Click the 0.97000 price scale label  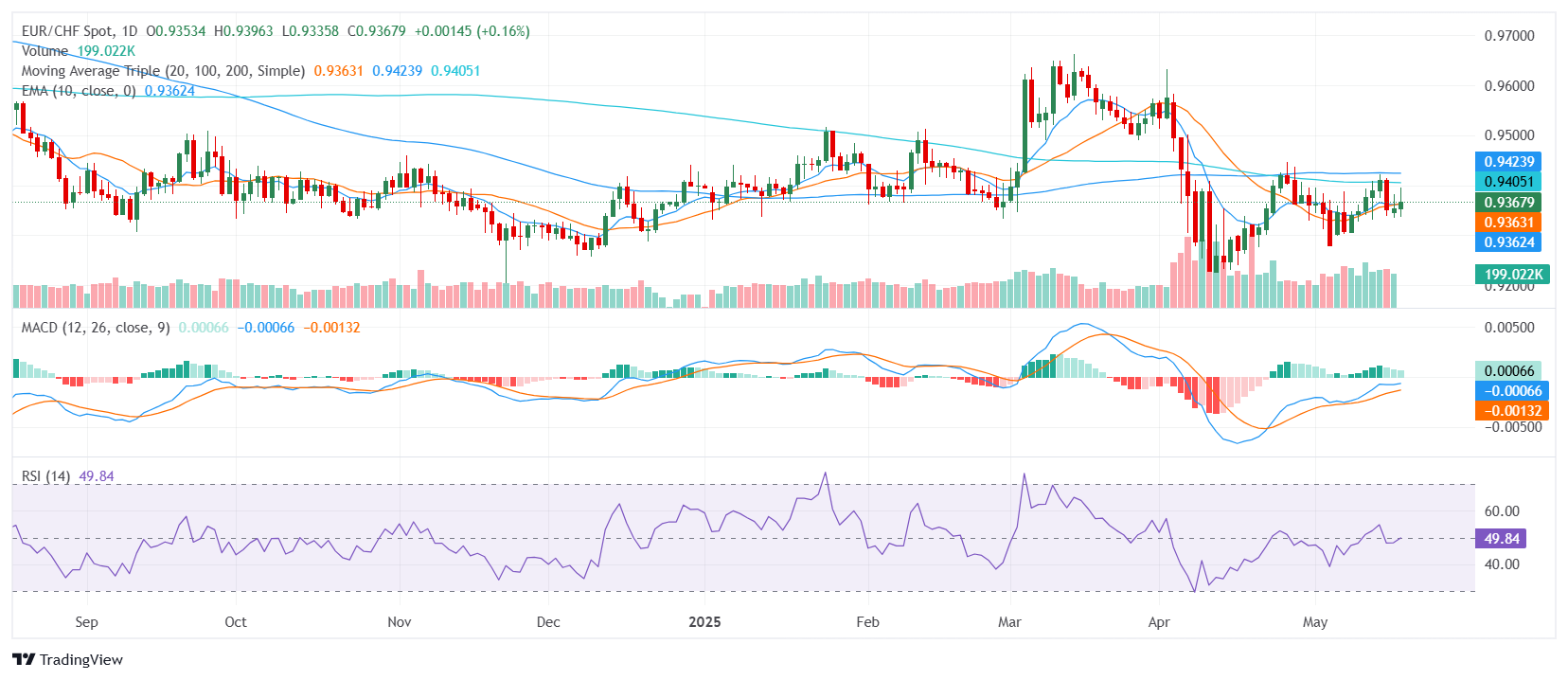pyautogui.click(x=1508, y=36)
